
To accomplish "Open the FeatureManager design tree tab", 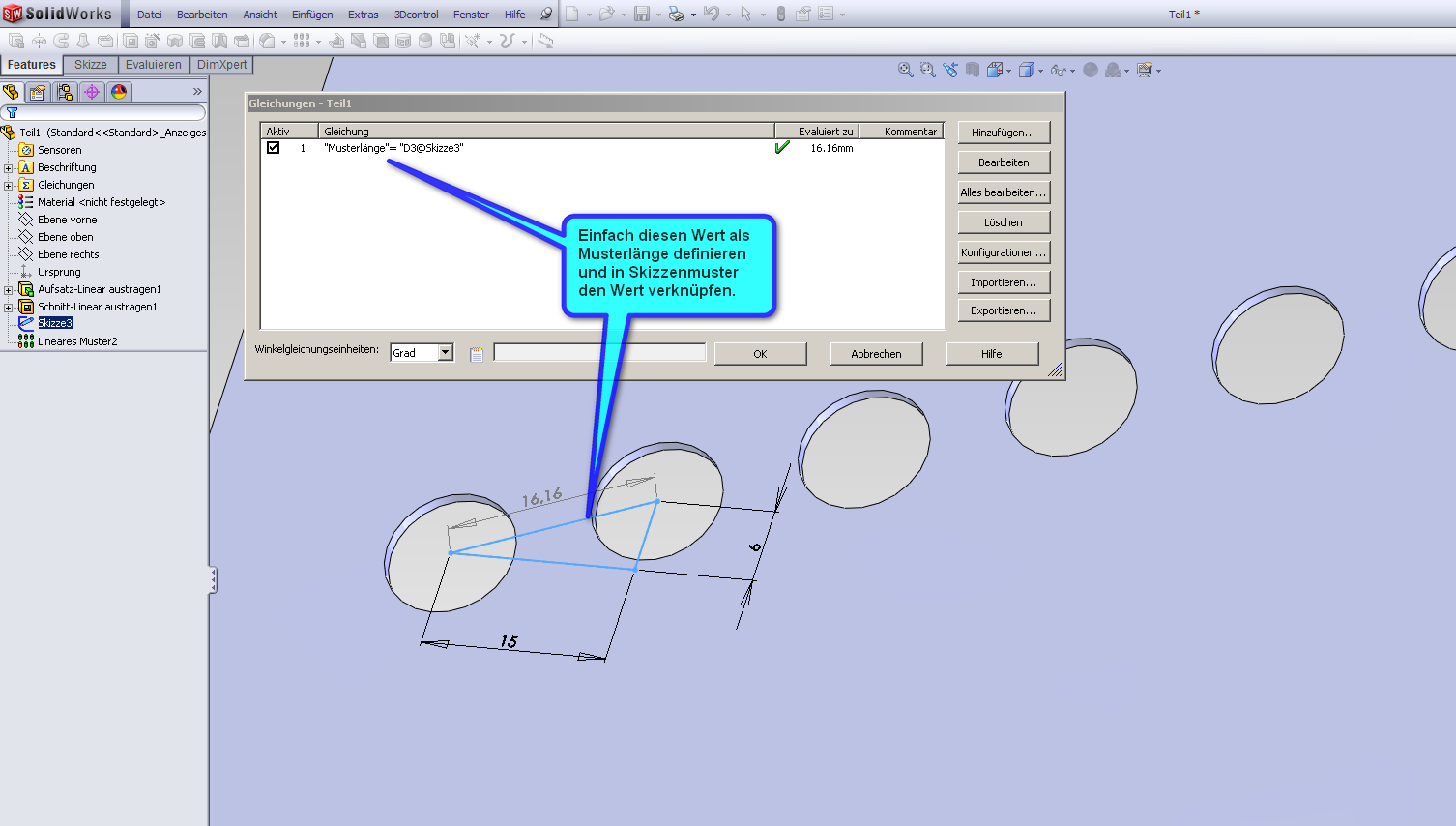I will point(11,92).
